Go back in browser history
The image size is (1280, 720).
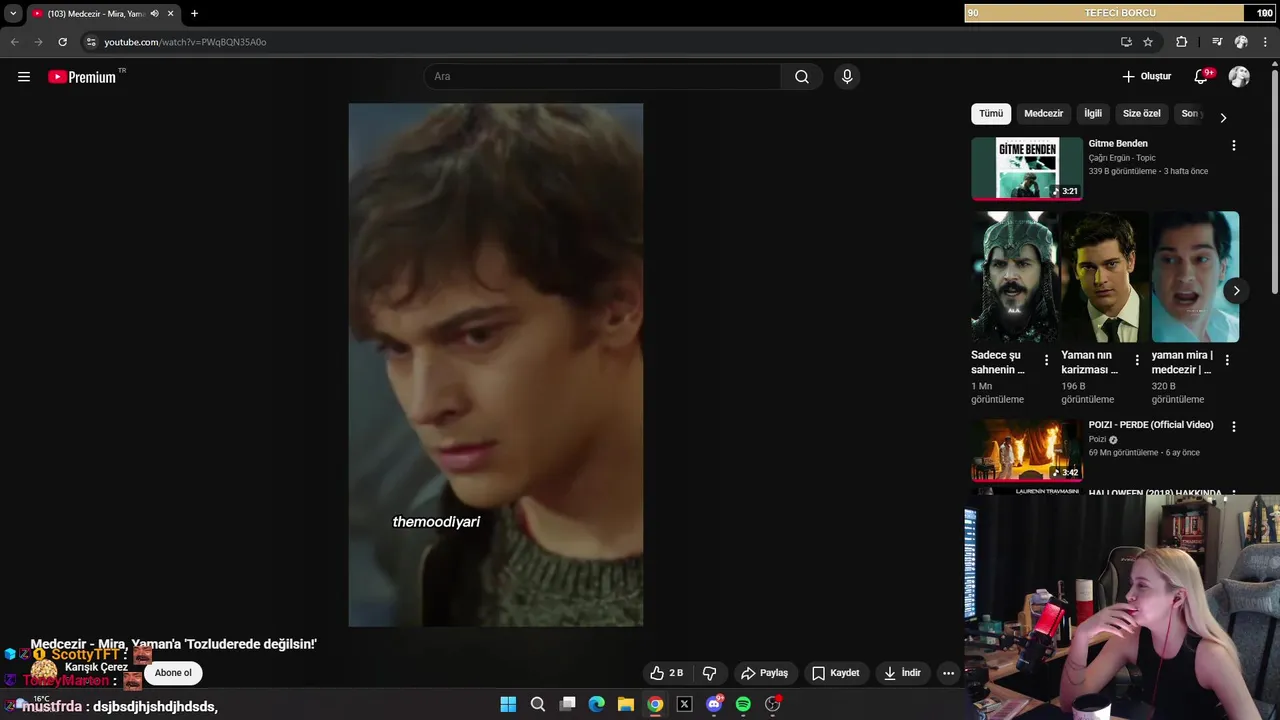14,42
